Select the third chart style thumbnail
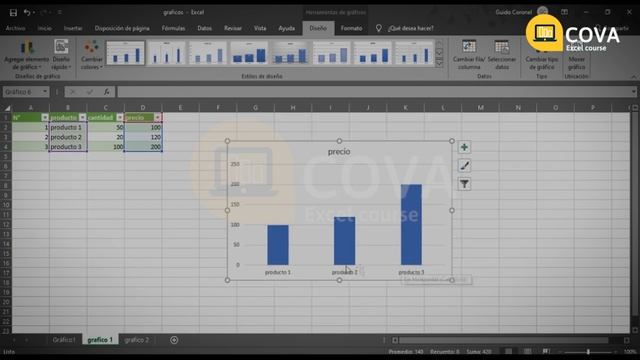This screenshot has width=640, height=360. click(208, 53)
